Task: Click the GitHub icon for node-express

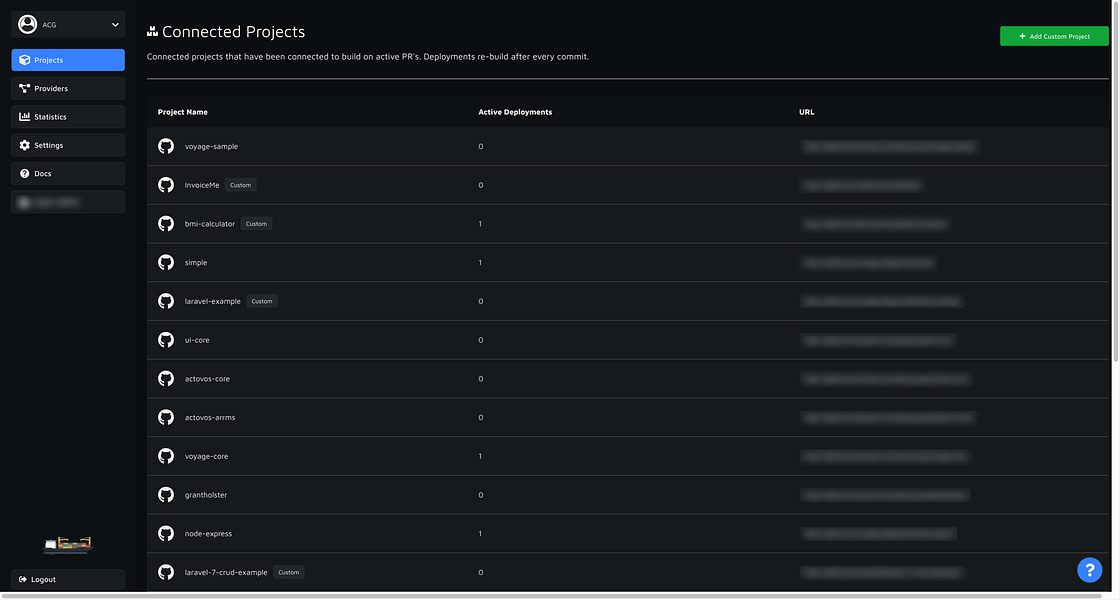Action: click(x=166, y=534)
